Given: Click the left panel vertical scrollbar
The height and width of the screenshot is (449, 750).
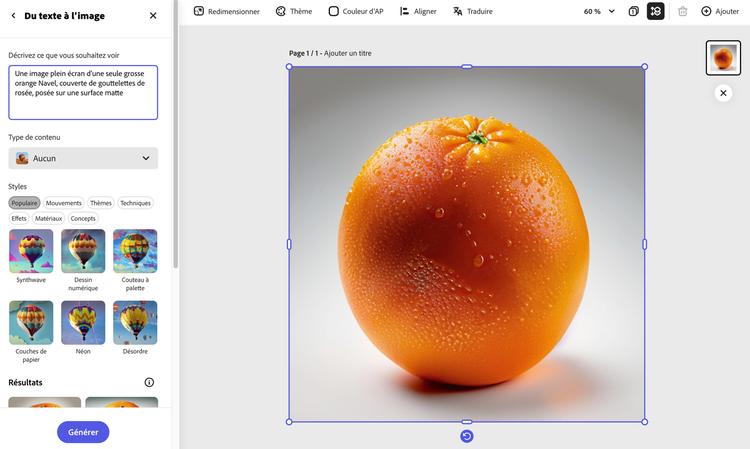Looking at the screenshot, I should [x=176, y=134].
